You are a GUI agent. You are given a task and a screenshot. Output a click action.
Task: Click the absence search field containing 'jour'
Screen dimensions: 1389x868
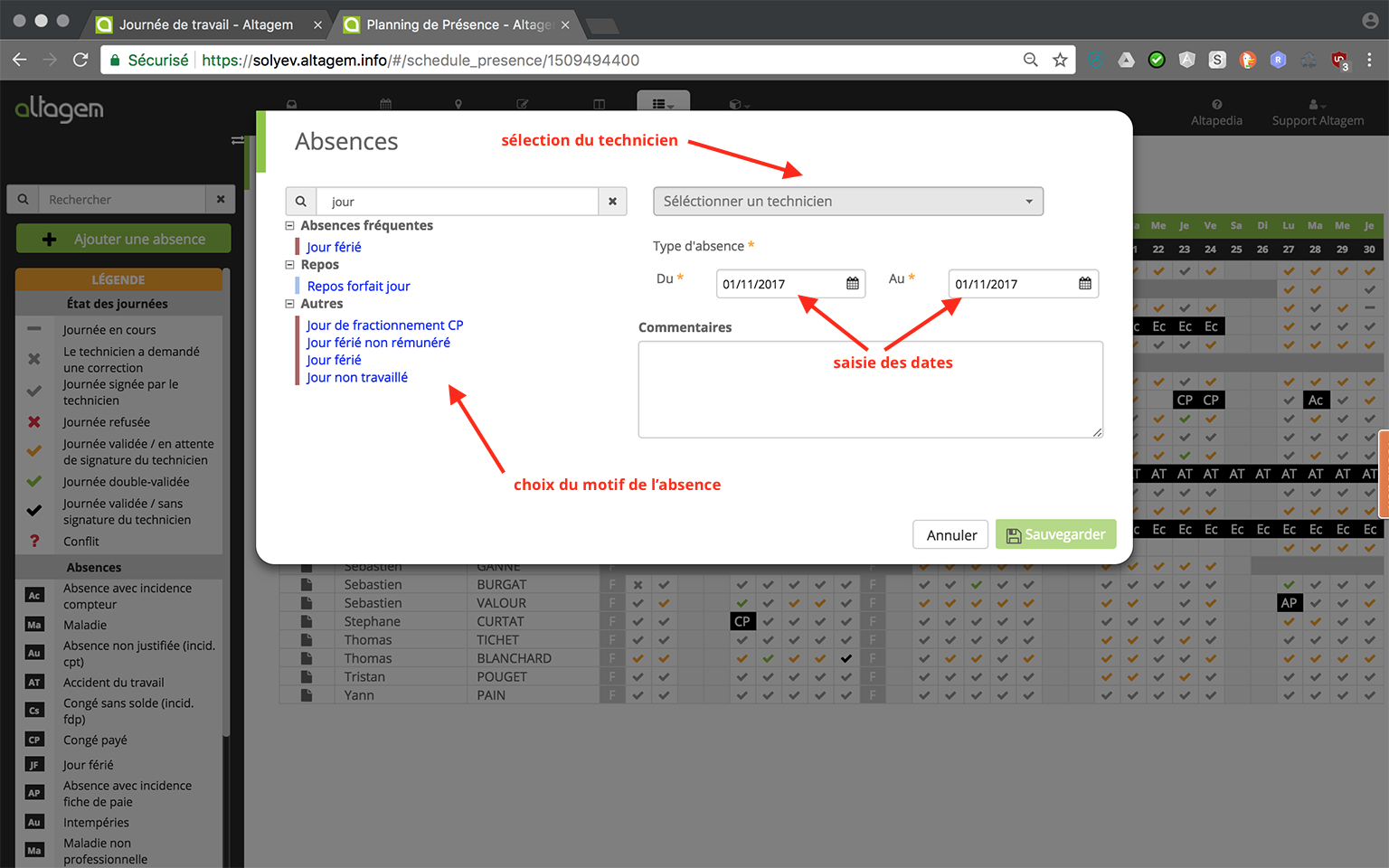[458, 202]
